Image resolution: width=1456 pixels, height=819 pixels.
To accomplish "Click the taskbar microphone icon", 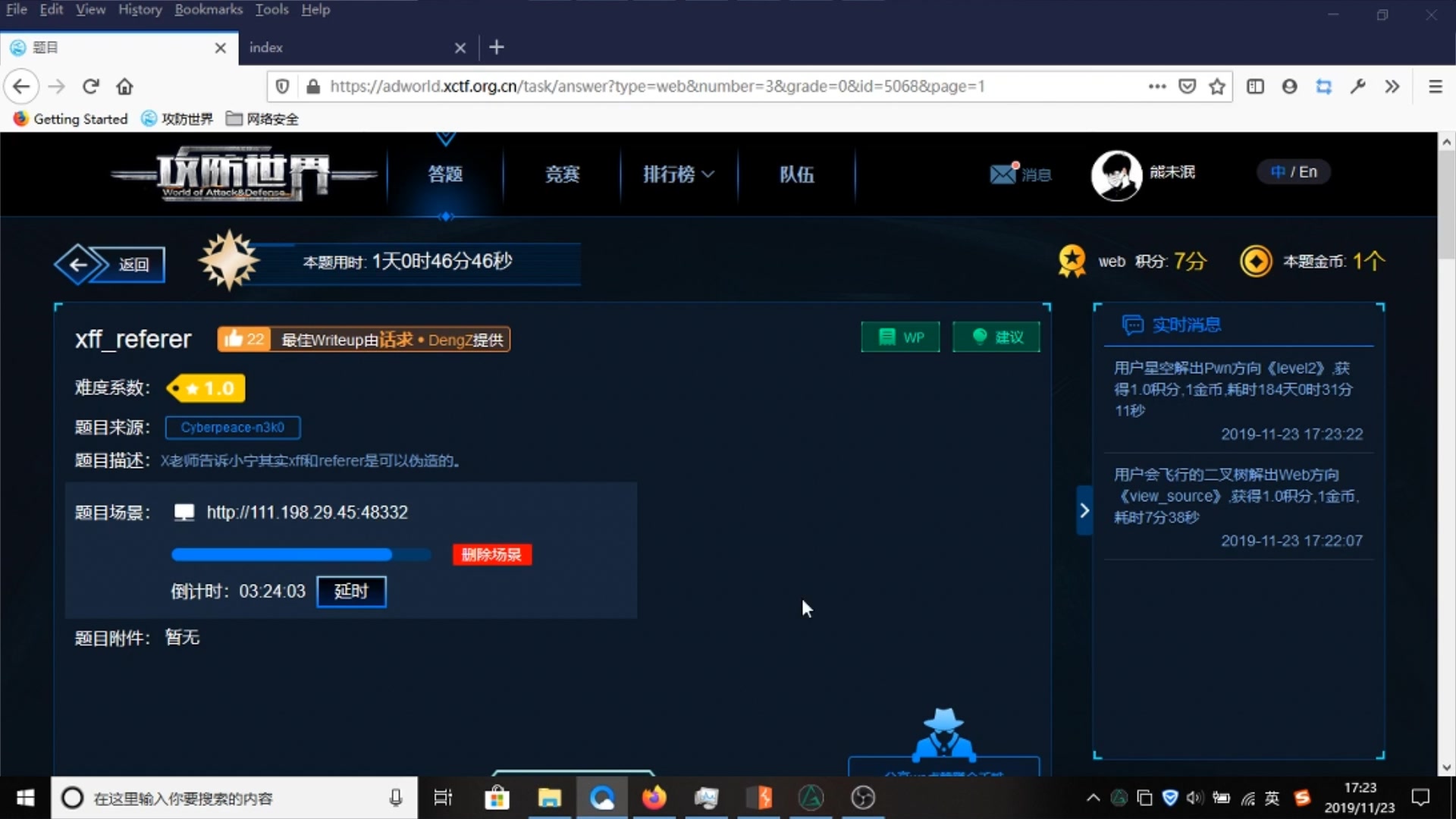I will (x=396, y=798).
